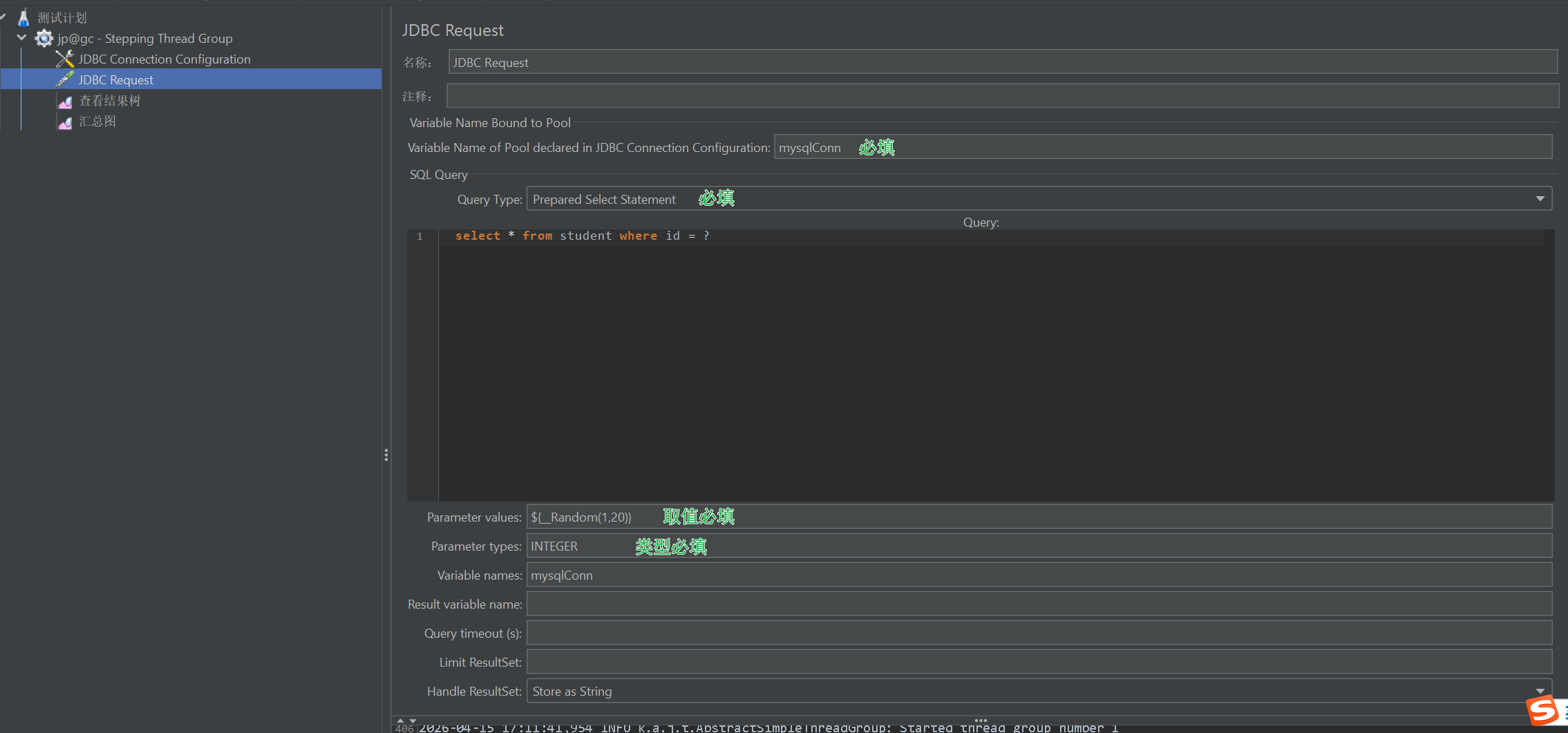Click the Parameter types field INTEGER
This screenshot has height=733, width=1568.
[1039, 546]
